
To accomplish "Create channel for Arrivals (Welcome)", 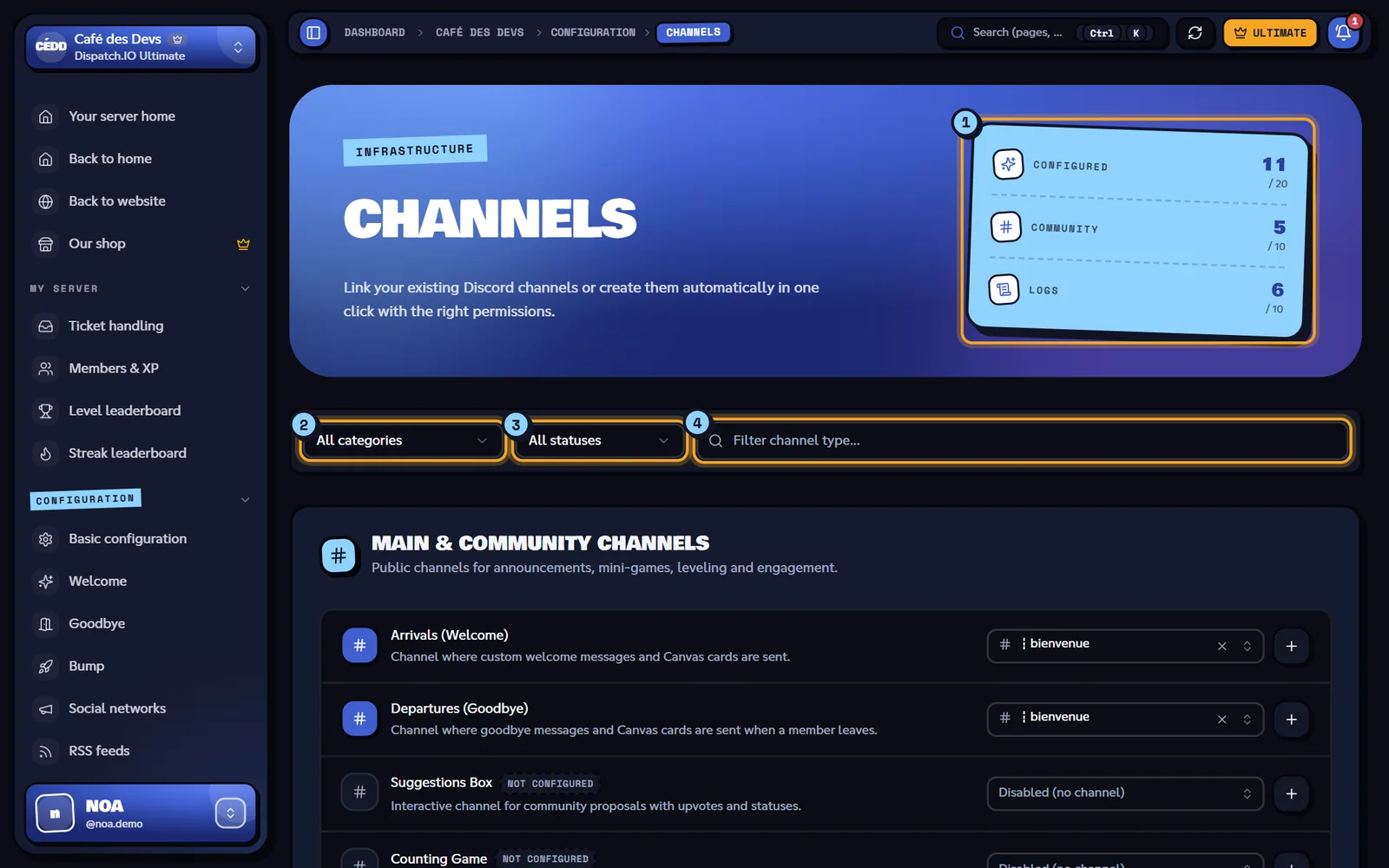I will (x=1292, y=647).
